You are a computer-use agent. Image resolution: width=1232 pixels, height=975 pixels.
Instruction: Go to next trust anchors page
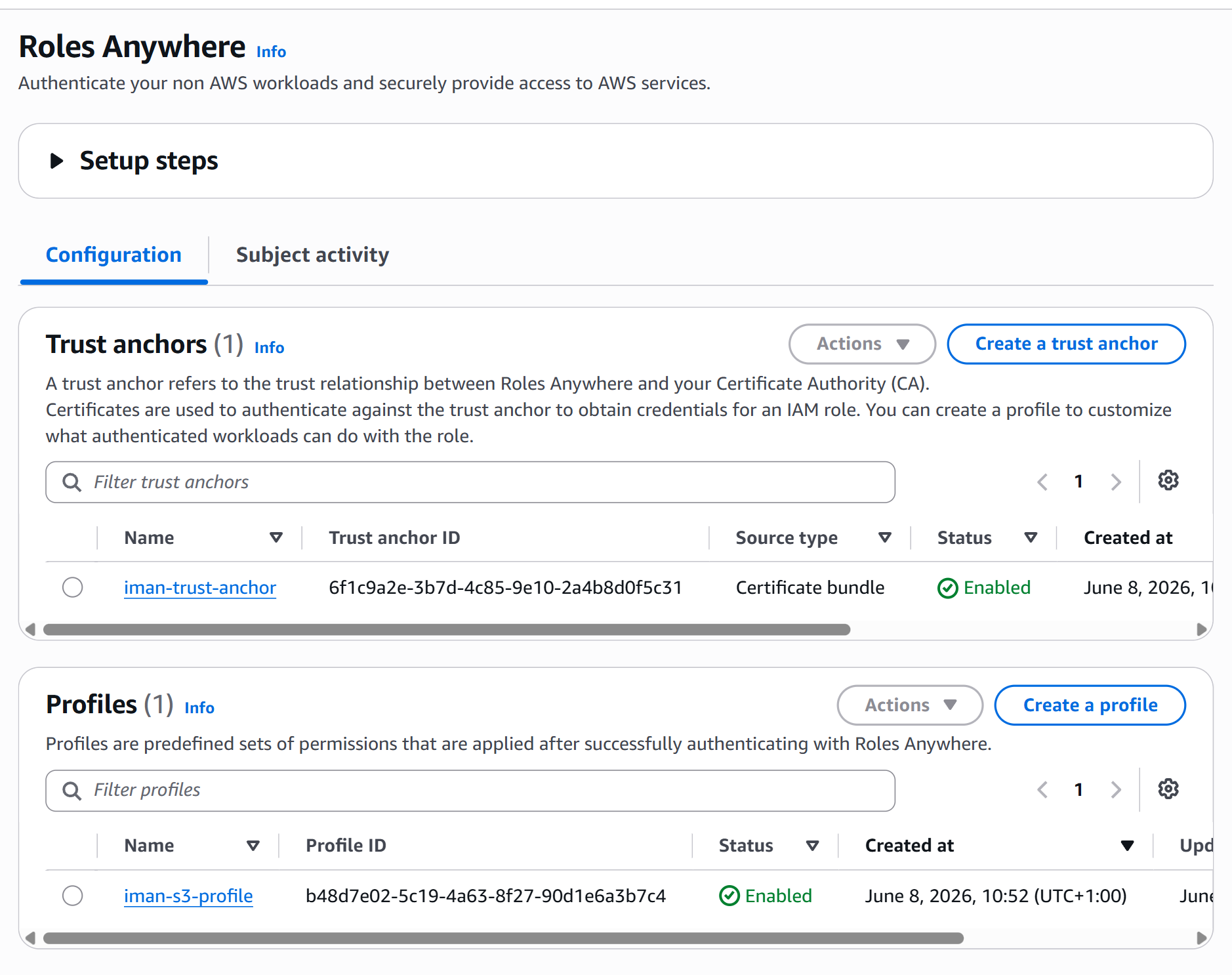1116,482
